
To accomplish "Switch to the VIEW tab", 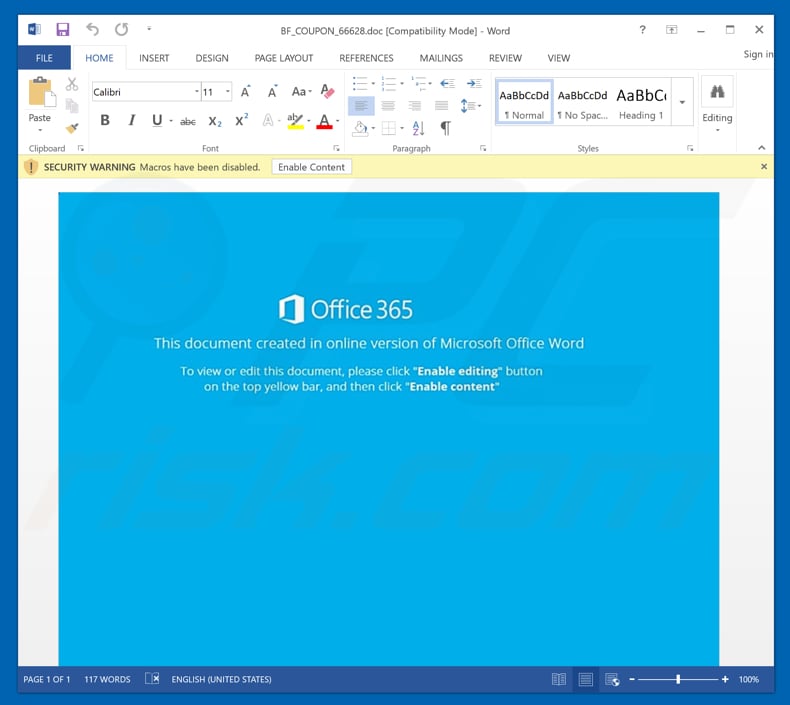I will [559, 58].
